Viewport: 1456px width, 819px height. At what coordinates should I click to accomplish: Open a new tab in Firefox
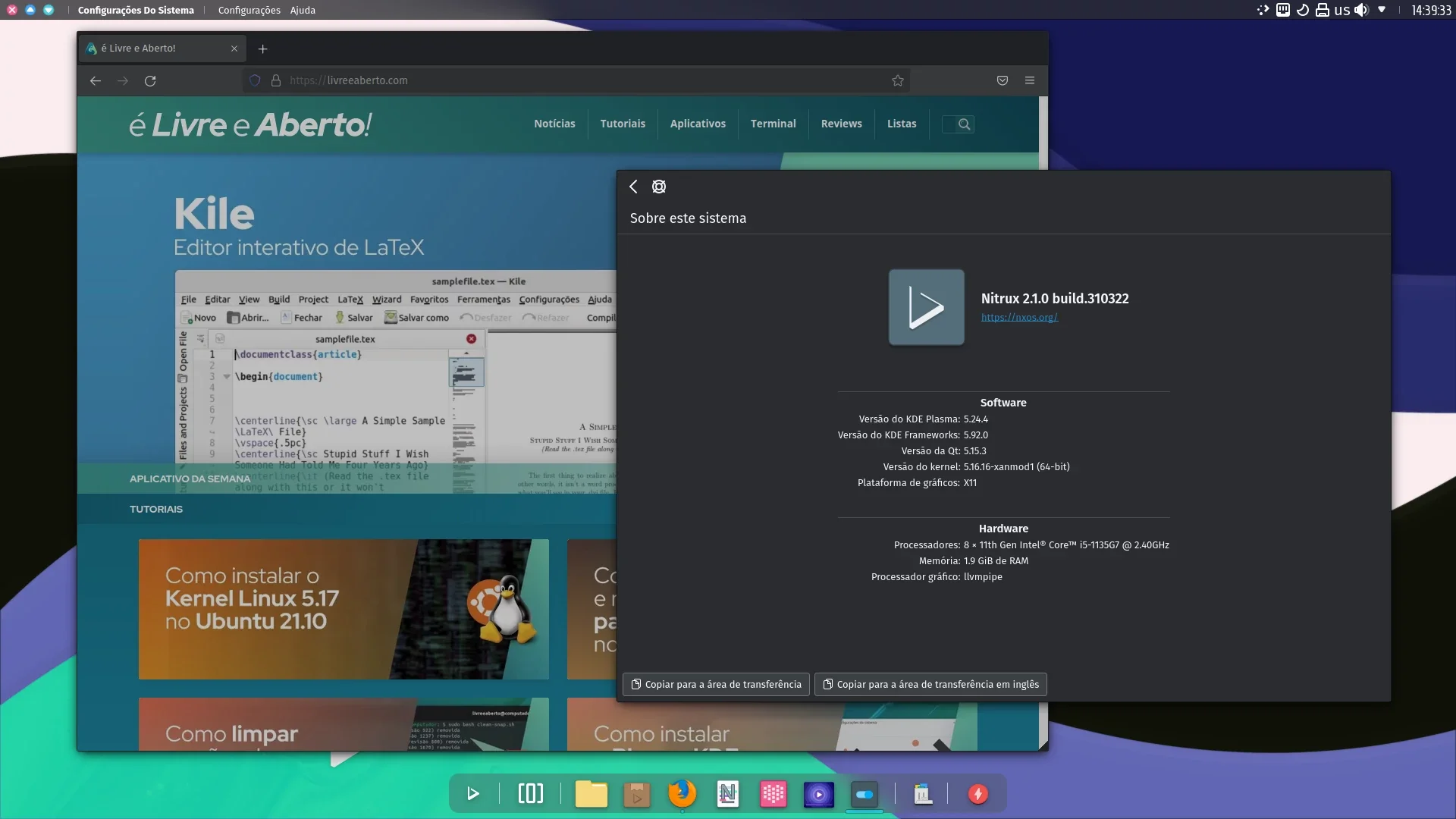coord(262,49)
